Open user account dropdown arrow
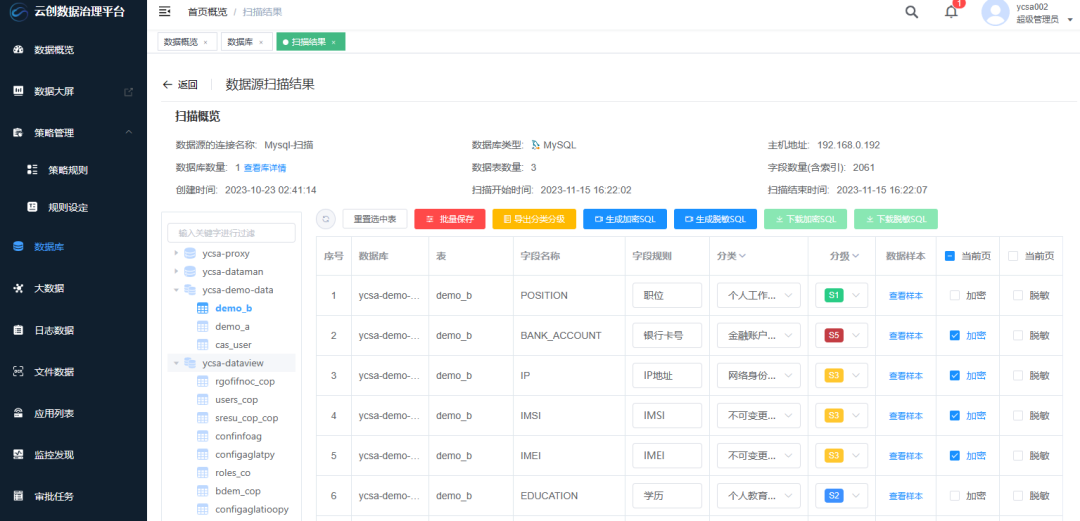This screenshot has width=1080, height=521. (1070, 20)
